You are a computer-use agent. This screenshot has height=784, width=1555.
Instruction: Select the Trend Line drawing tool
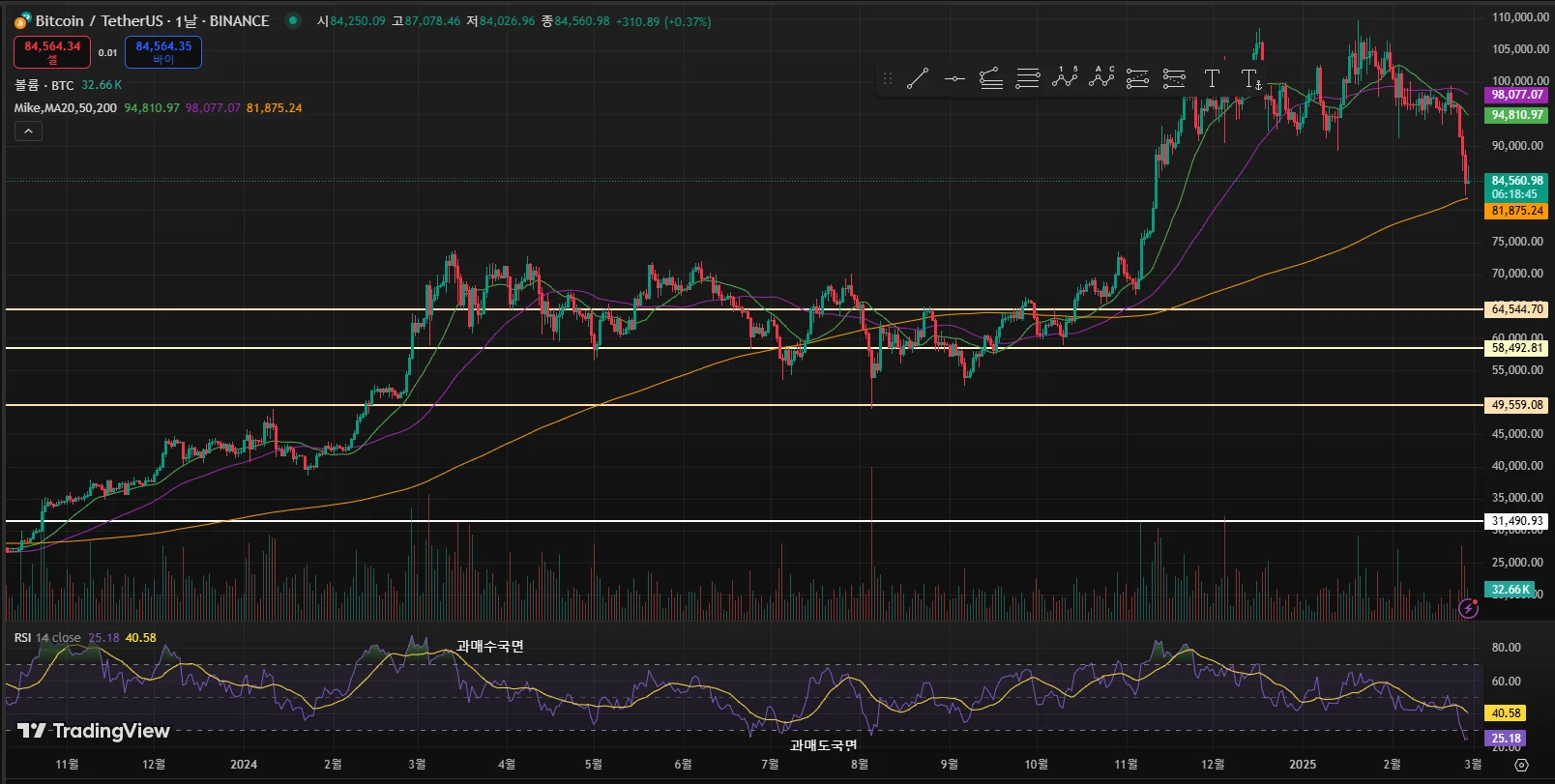pyautogui.click(x=918, y=78)
